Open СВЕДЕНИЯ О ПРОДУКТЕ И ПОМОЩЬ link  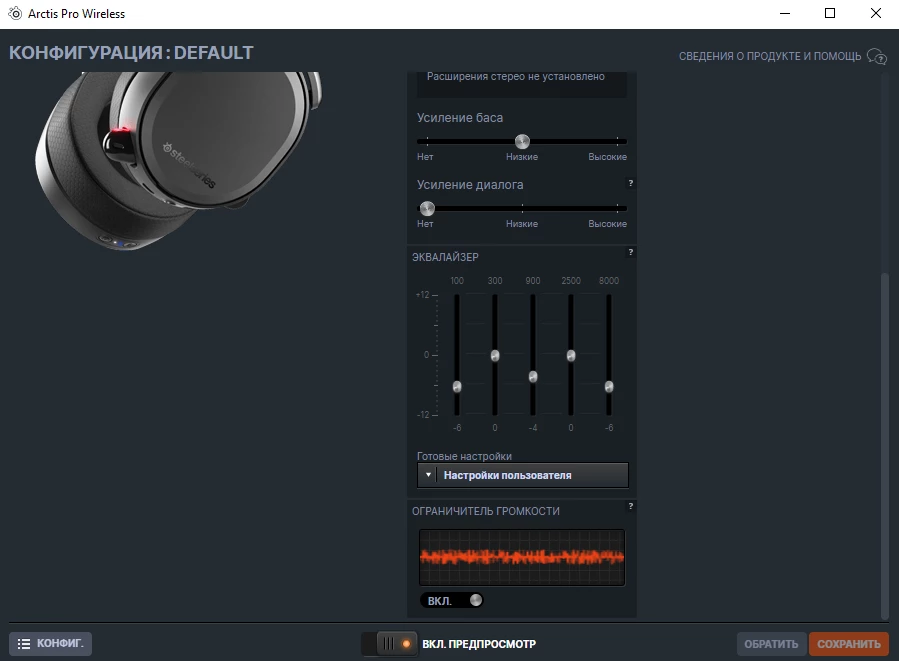click(770, 56)
